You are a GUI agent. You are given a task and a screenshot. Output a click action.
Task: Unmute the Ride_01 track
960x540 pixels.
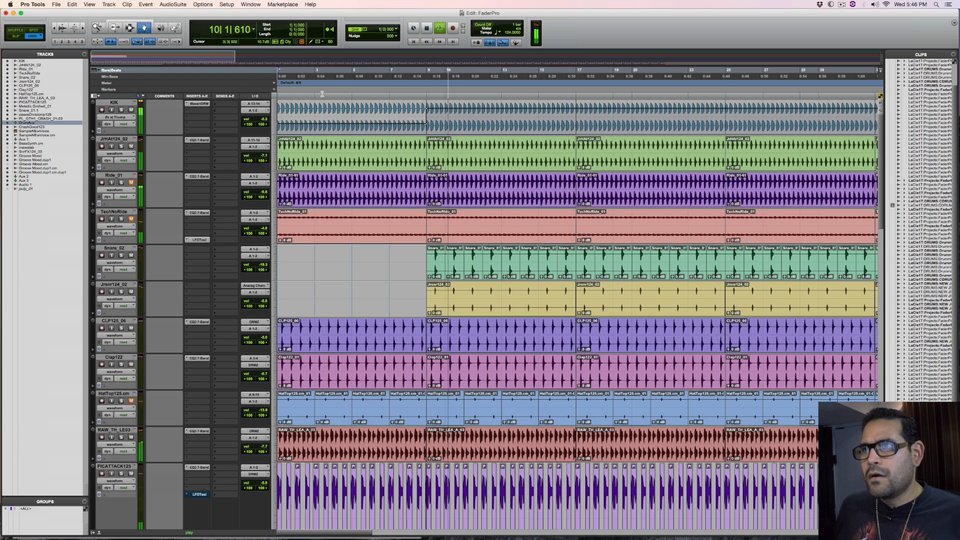pos(131,182)
